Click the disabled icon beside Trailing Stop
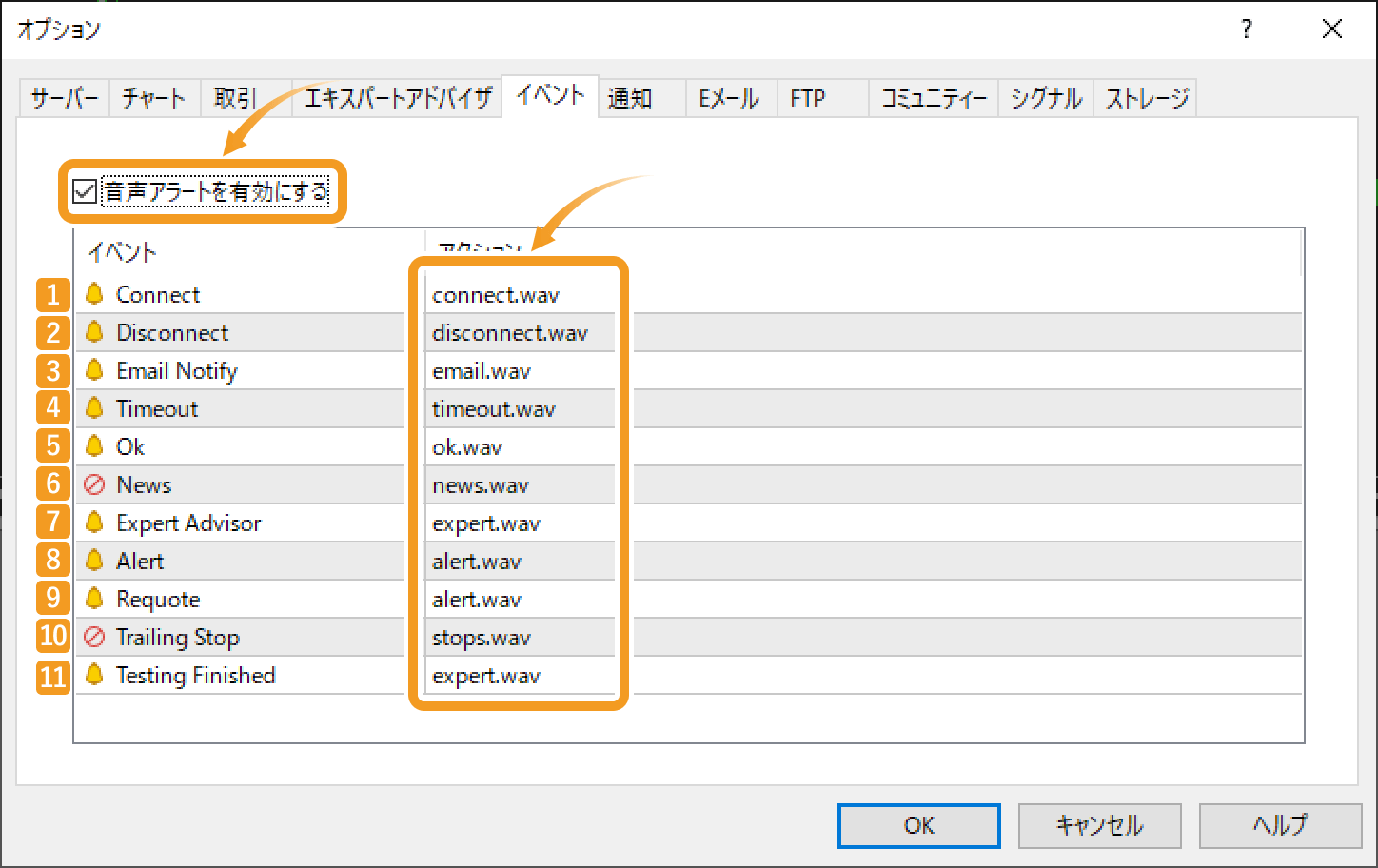This screenshot has width=1378, height=868. (94, 637)
